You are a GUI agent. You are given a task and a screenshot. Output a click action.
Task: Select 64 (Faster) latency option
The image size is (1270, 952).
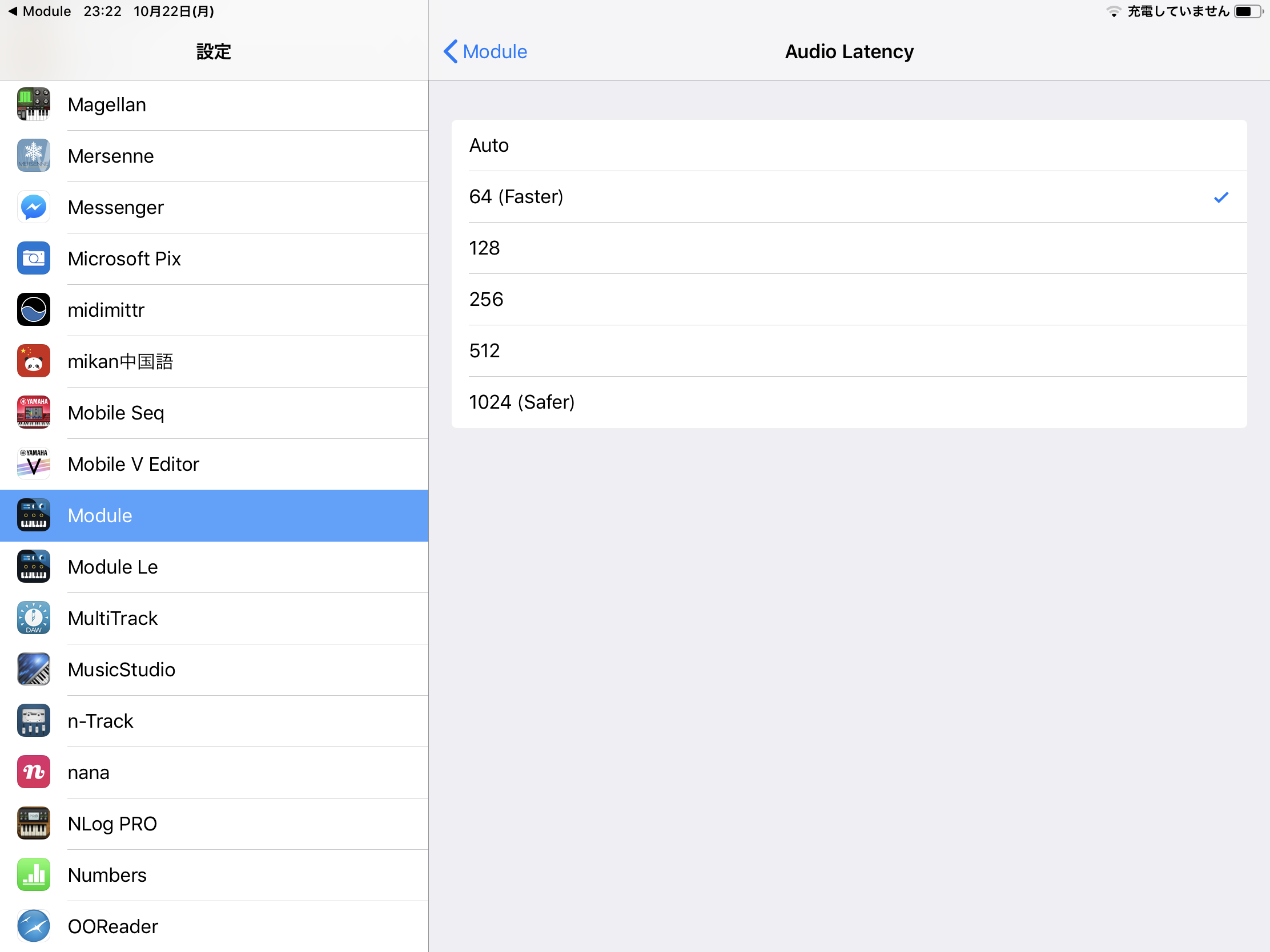tap(849, 197)
